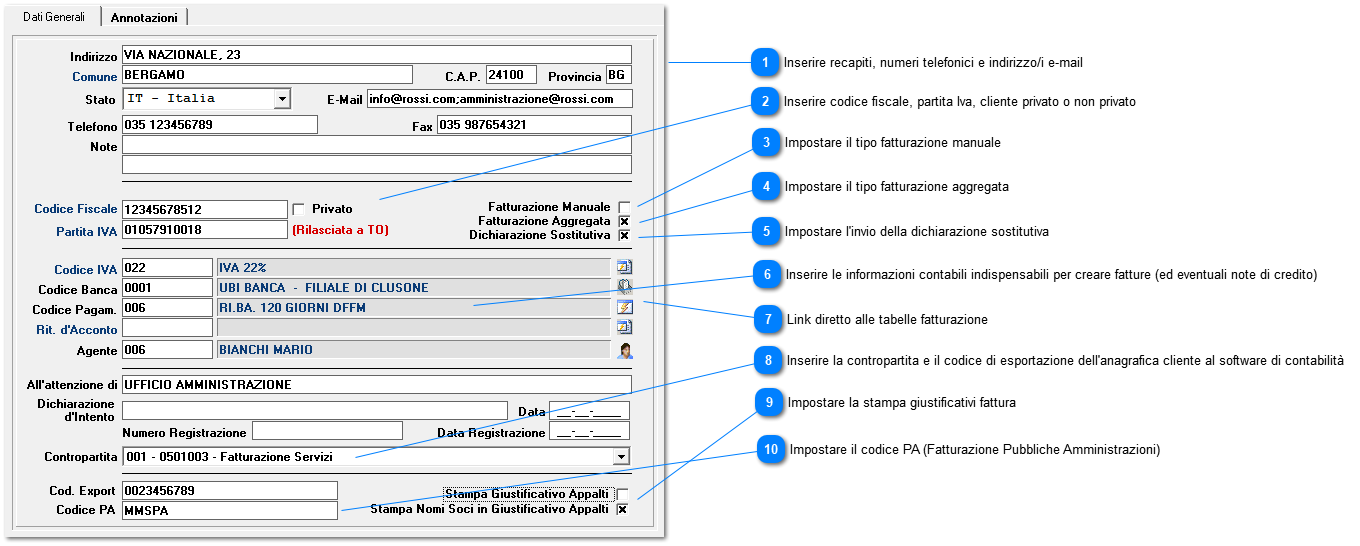This screenshot has width=1360, height=546.
Task: Enable the Fatturazione Manuale checkbox
Action: click(624, 207)
